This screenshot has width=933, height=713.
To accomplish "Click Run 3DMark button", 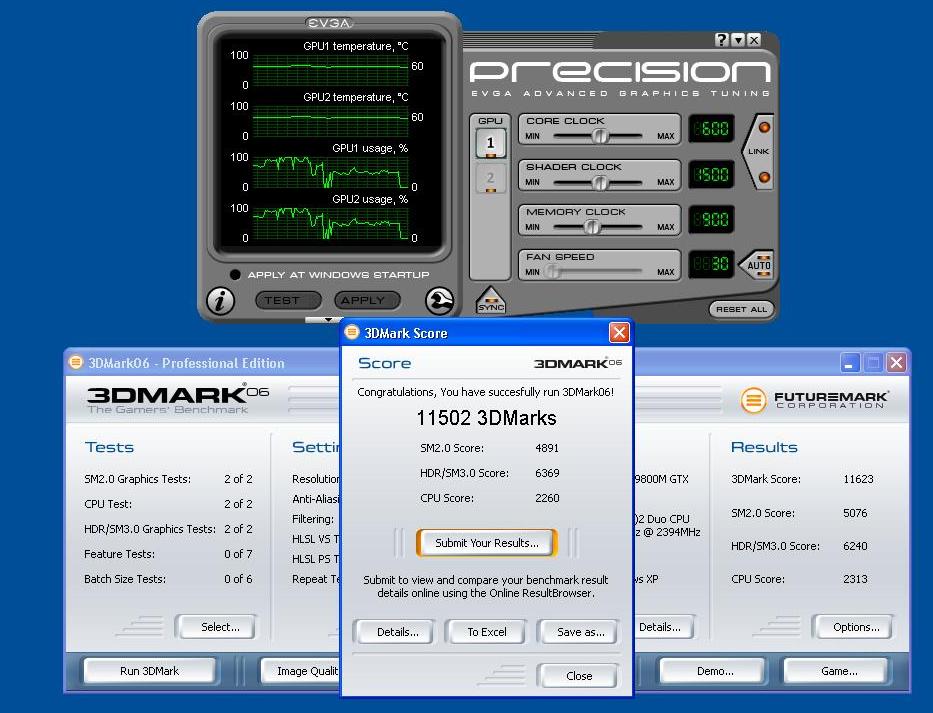I will [x=149, y=671].
